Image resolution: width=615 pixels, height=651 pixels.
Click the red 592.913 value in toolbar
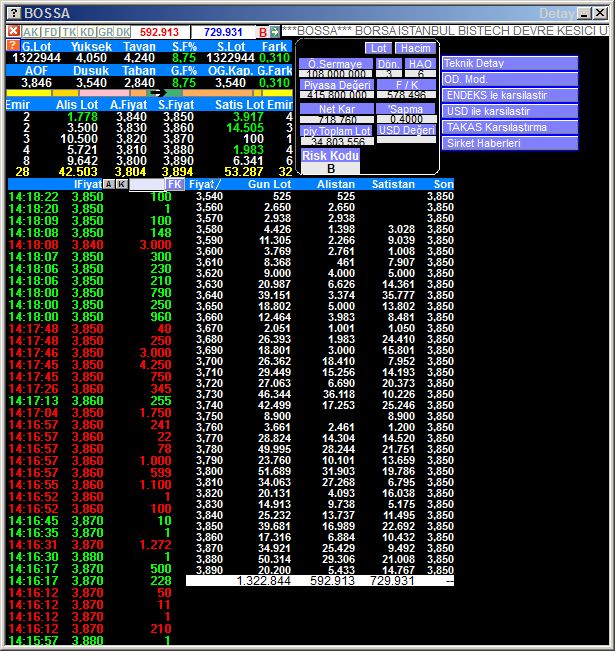pos(159,32)
